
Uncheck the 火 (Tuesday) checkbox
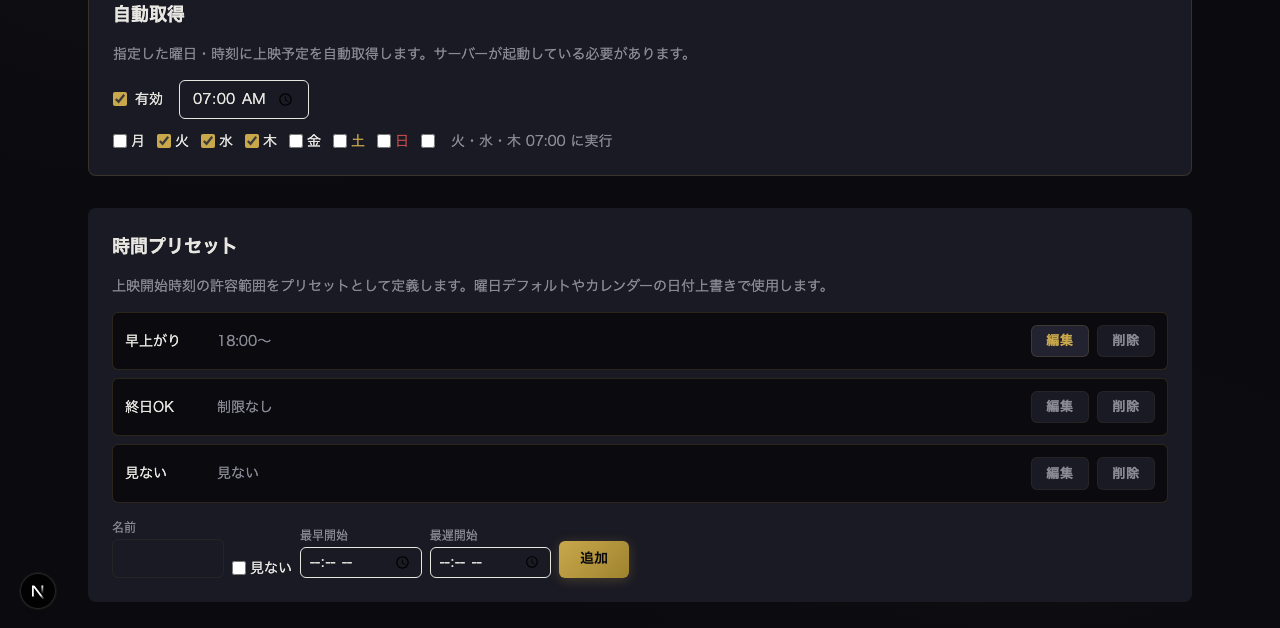(163, 141)
